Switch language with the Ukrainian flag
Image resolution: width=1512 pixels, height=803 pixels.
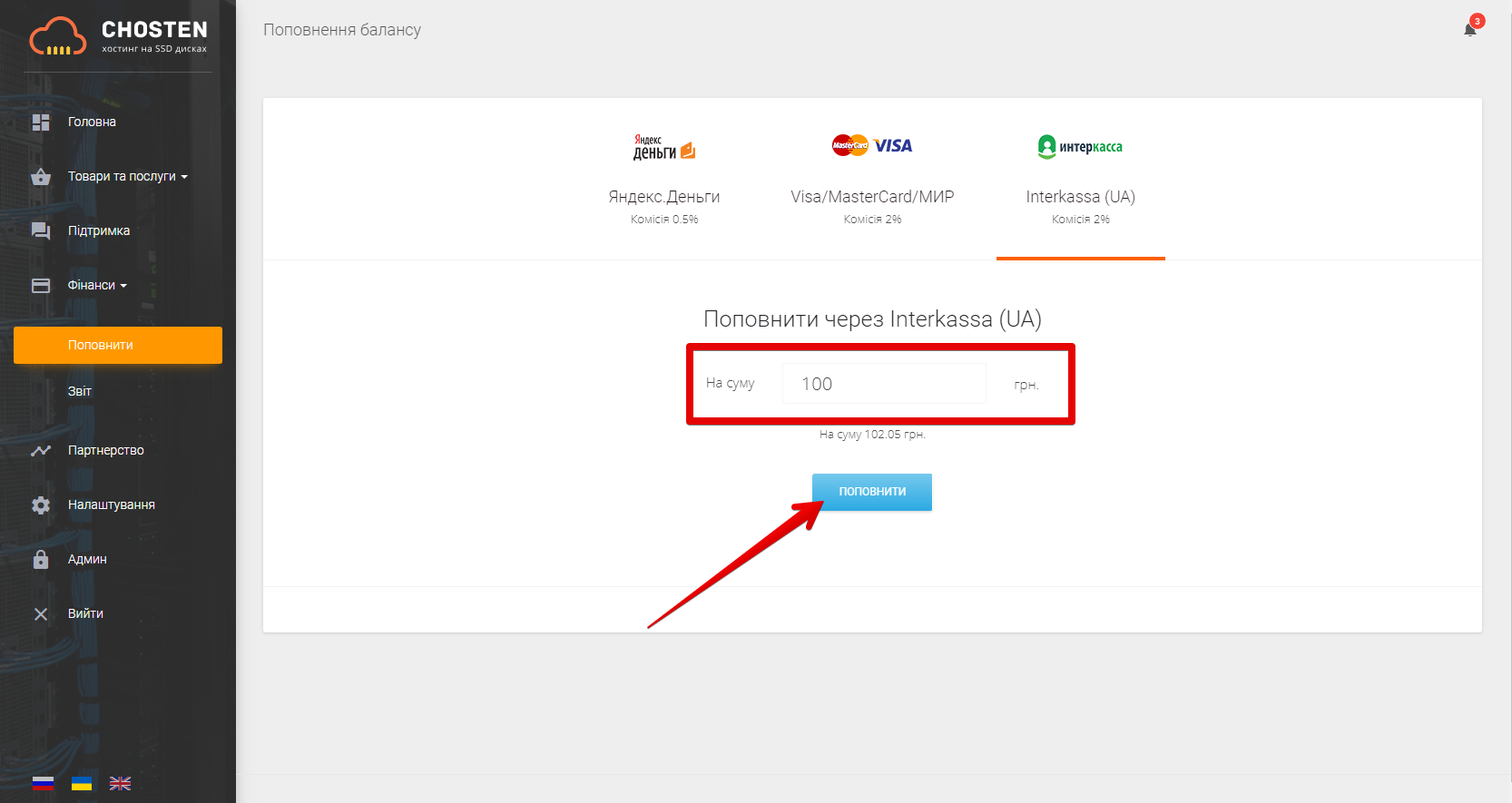pos(82,783)
